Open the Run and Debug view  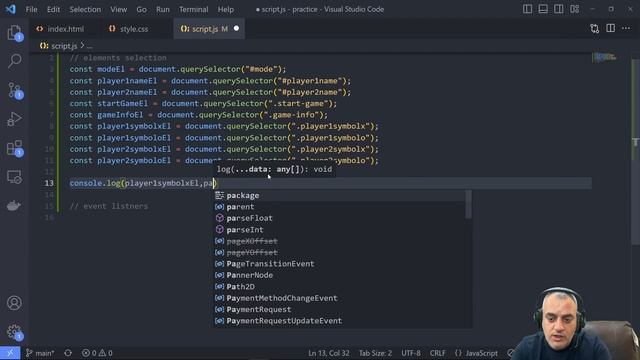pos(14,119)
